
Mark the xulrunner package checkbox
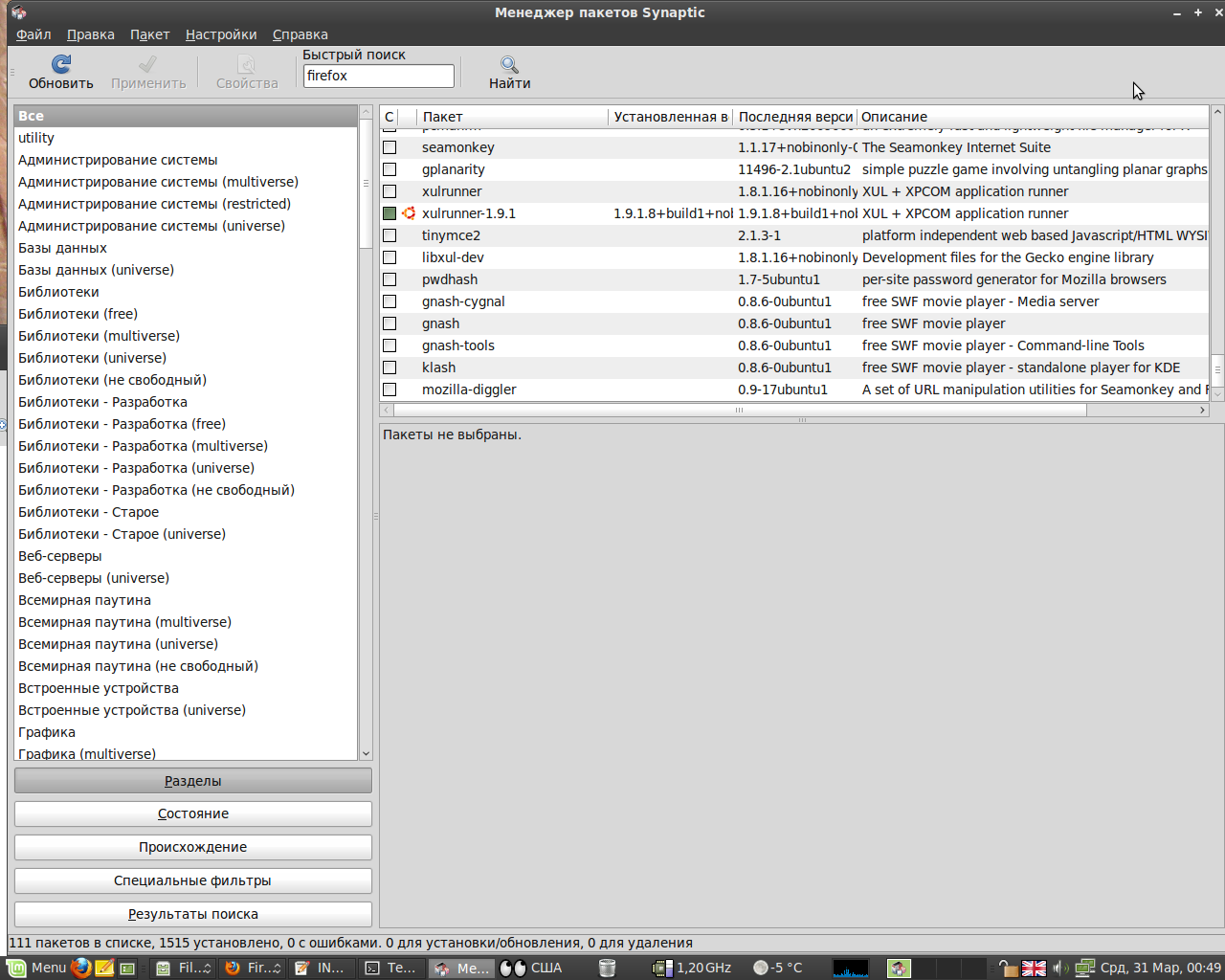pos(390,191)
